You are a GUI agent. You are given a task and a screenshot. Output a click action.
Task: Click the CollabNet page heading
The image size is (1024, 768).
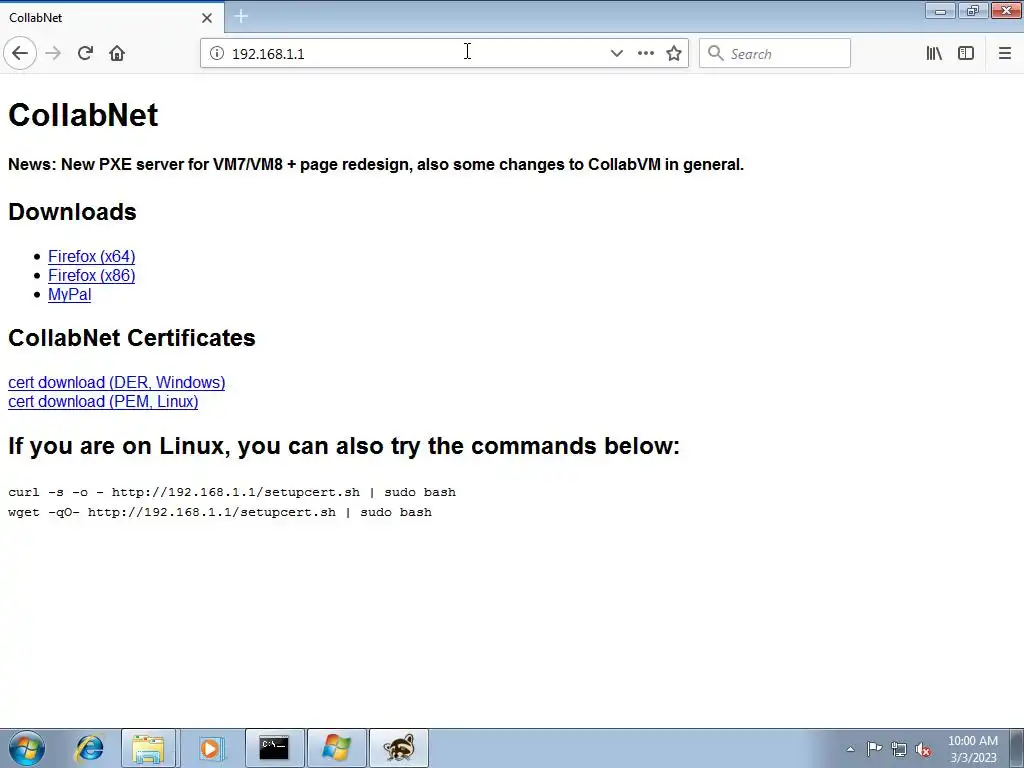point(83,115)
